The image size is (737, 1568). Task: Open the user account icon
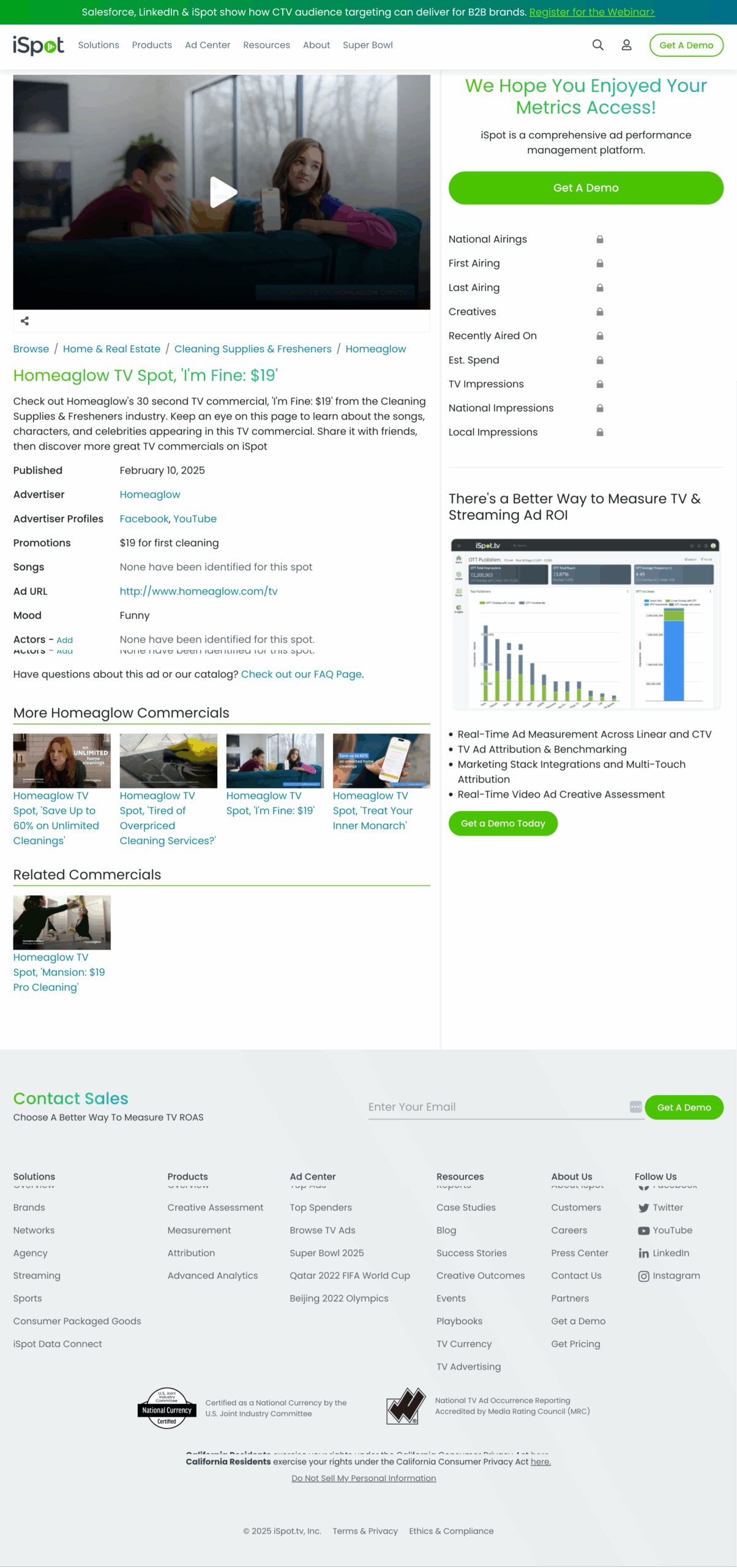coord(626,45)
